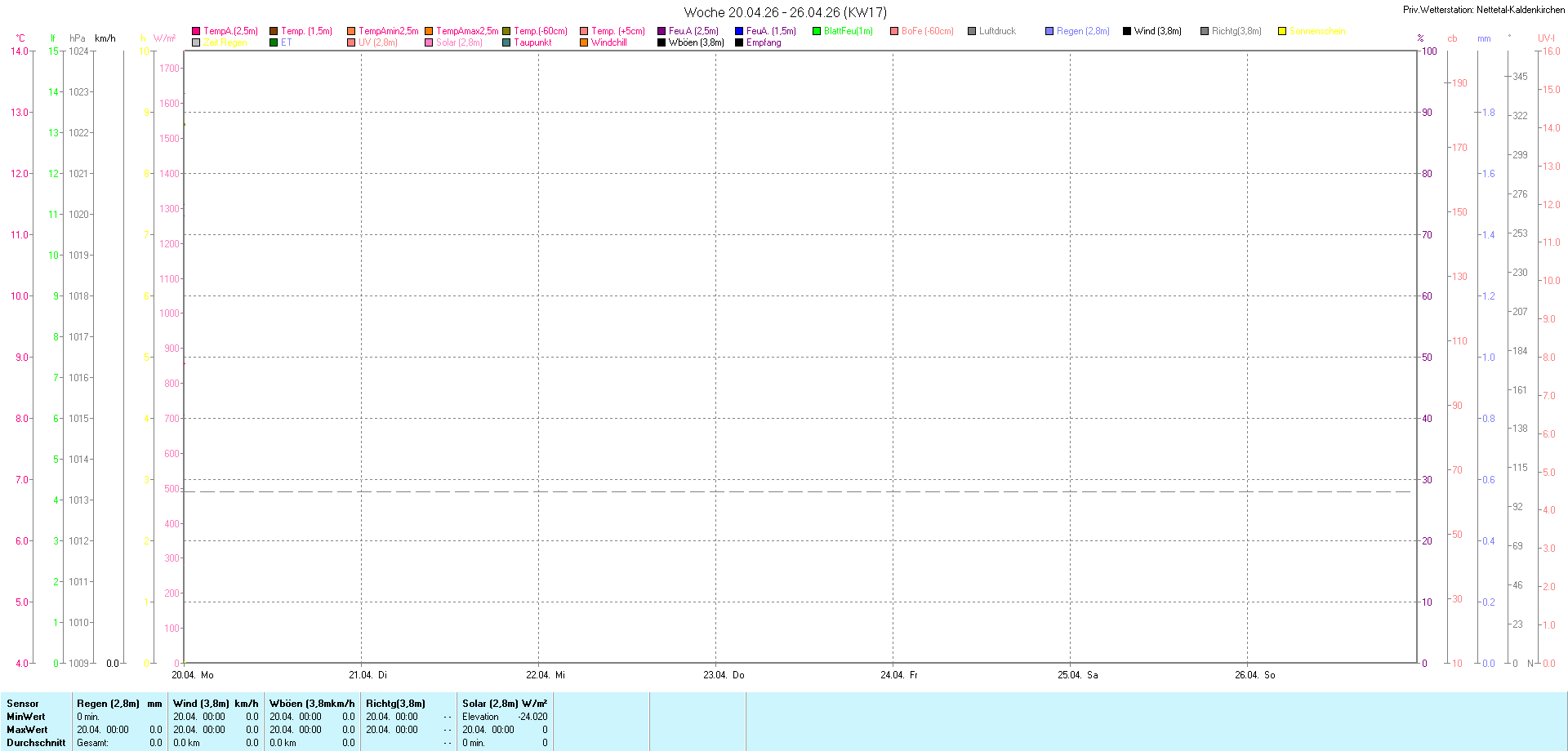This screenshot has height=751, width=1568.
Task: Click the Regen (2,8m) mm table header
Action: tap(119, 704)
